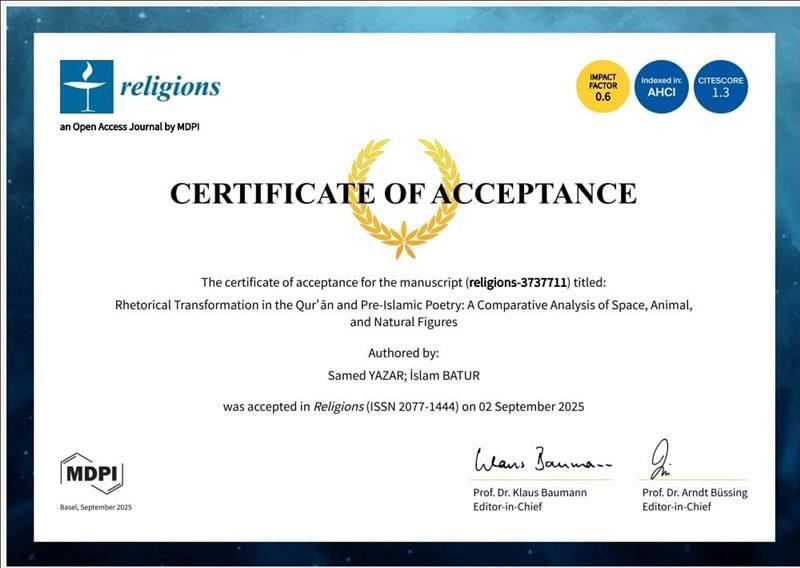This screenshot has width=800, height=568.
Task: Click 'Editor-in-Chief' under Klaus Baumann
Action: coord(507,507)
